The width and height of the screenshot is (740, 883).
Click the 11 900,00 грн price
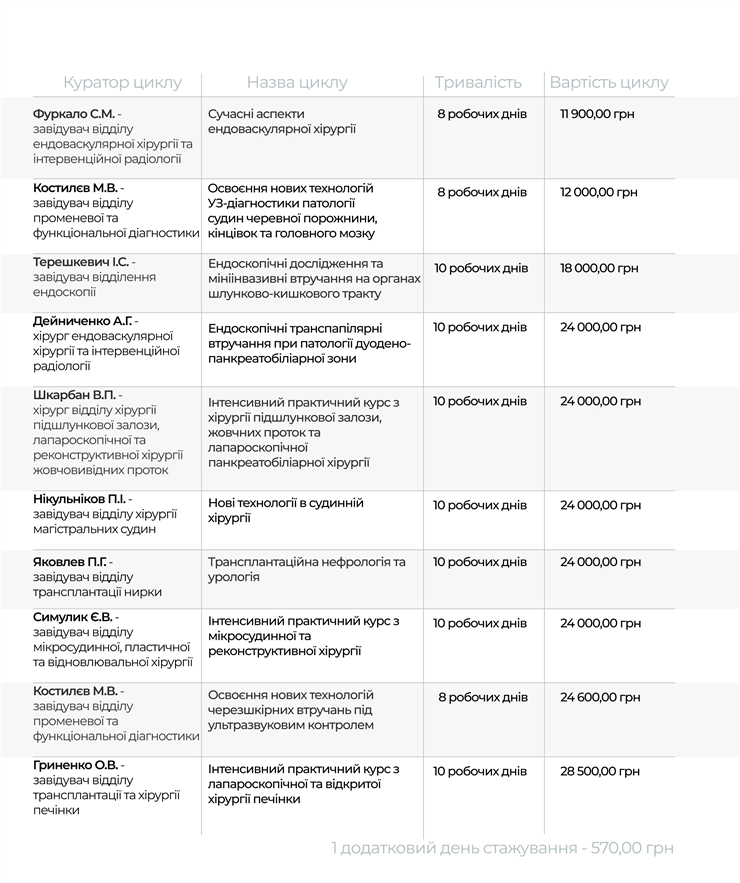[x=597, y=114]
